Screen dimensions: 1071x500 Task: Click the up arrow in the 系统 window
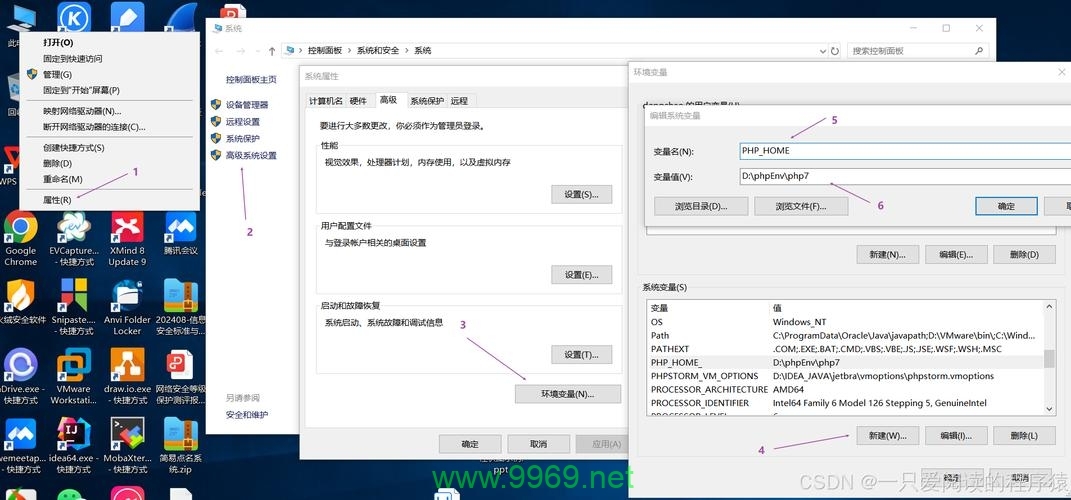click(x=272, y=51)
